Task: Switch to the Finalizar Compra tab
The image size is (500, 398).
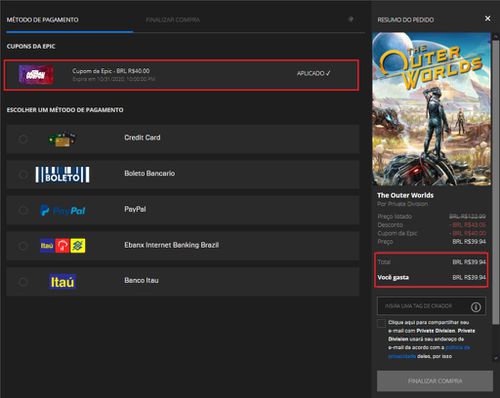Action: tap(173, 20)
